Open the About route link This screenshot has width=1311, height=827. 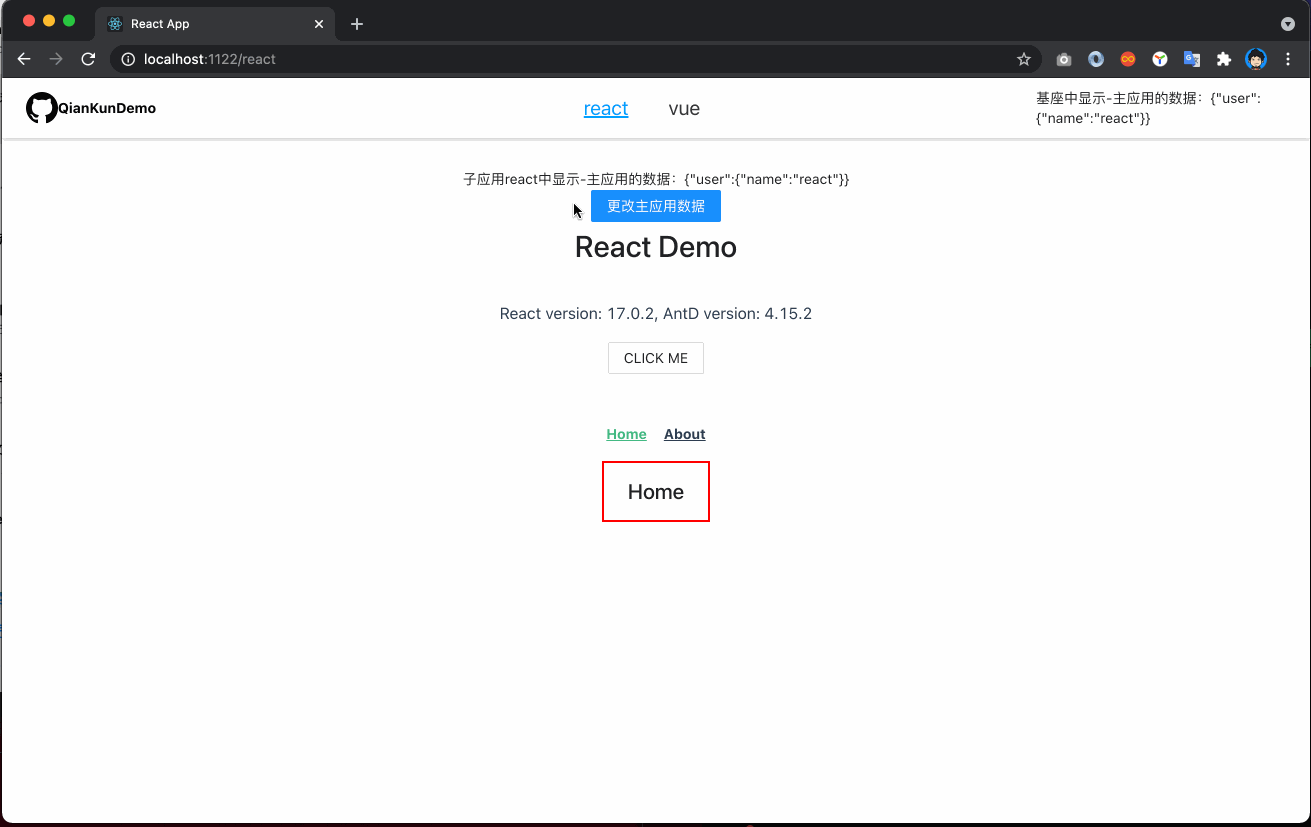[685, 434]
